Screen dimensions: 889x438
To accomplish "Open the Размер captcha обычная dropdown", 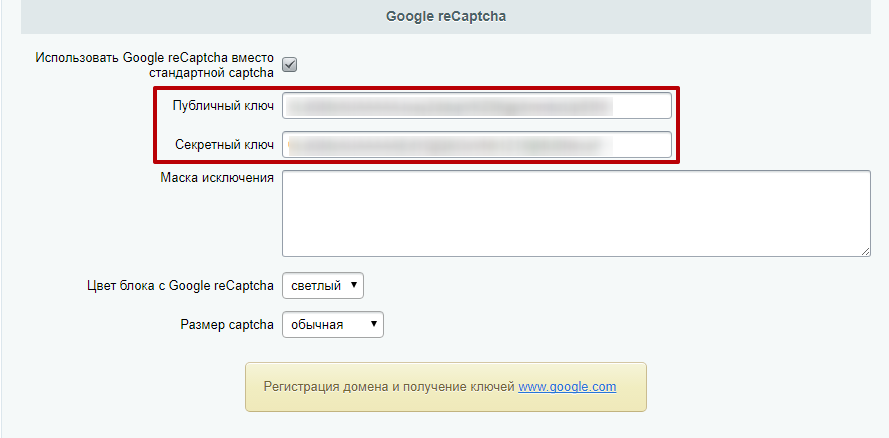I will [x=333, y=325].
